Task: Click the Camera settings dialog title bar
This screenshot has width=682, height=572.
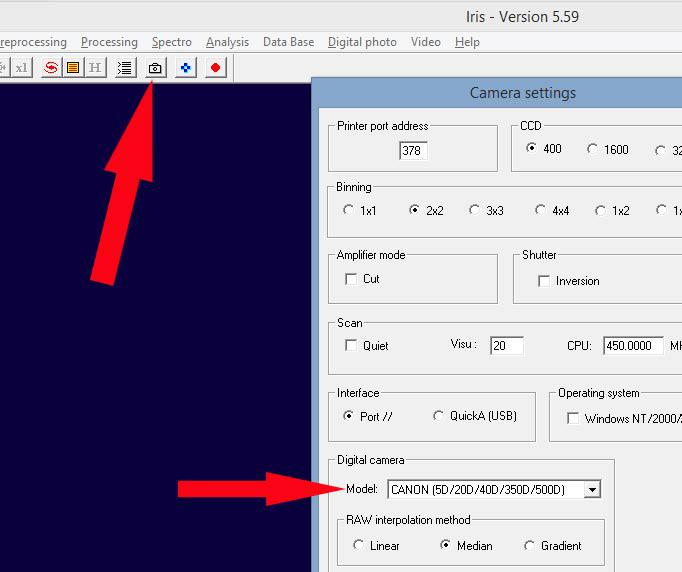Action: [x=497, y=93]
